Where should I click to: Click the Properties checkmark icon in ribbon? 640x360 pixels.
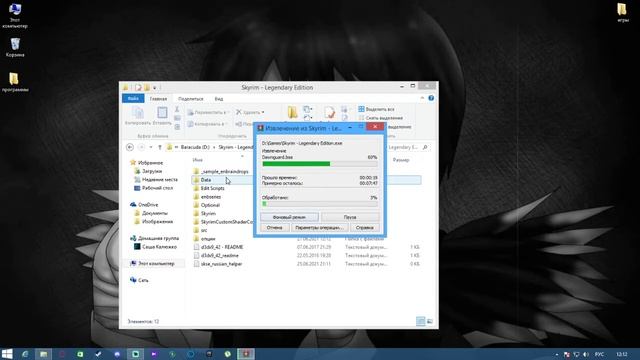[329, 112]
